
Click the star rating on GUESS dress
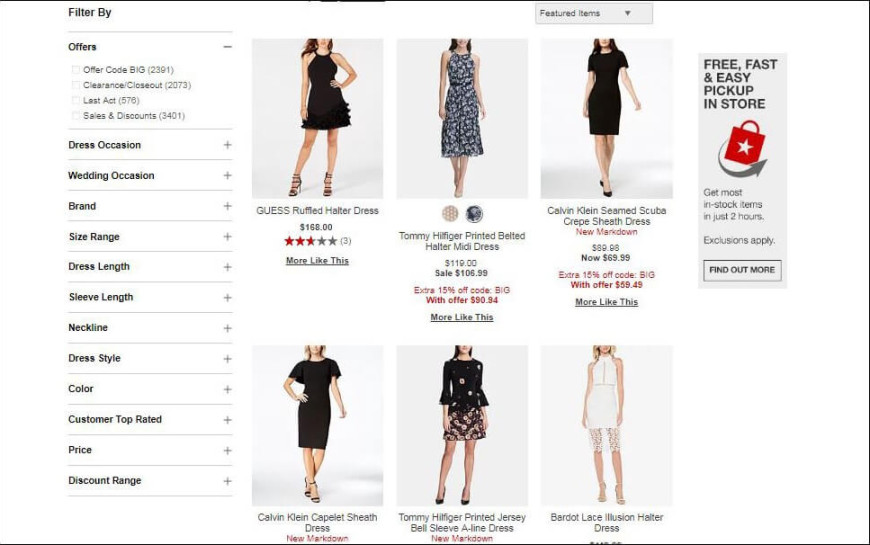click(310, 241)
